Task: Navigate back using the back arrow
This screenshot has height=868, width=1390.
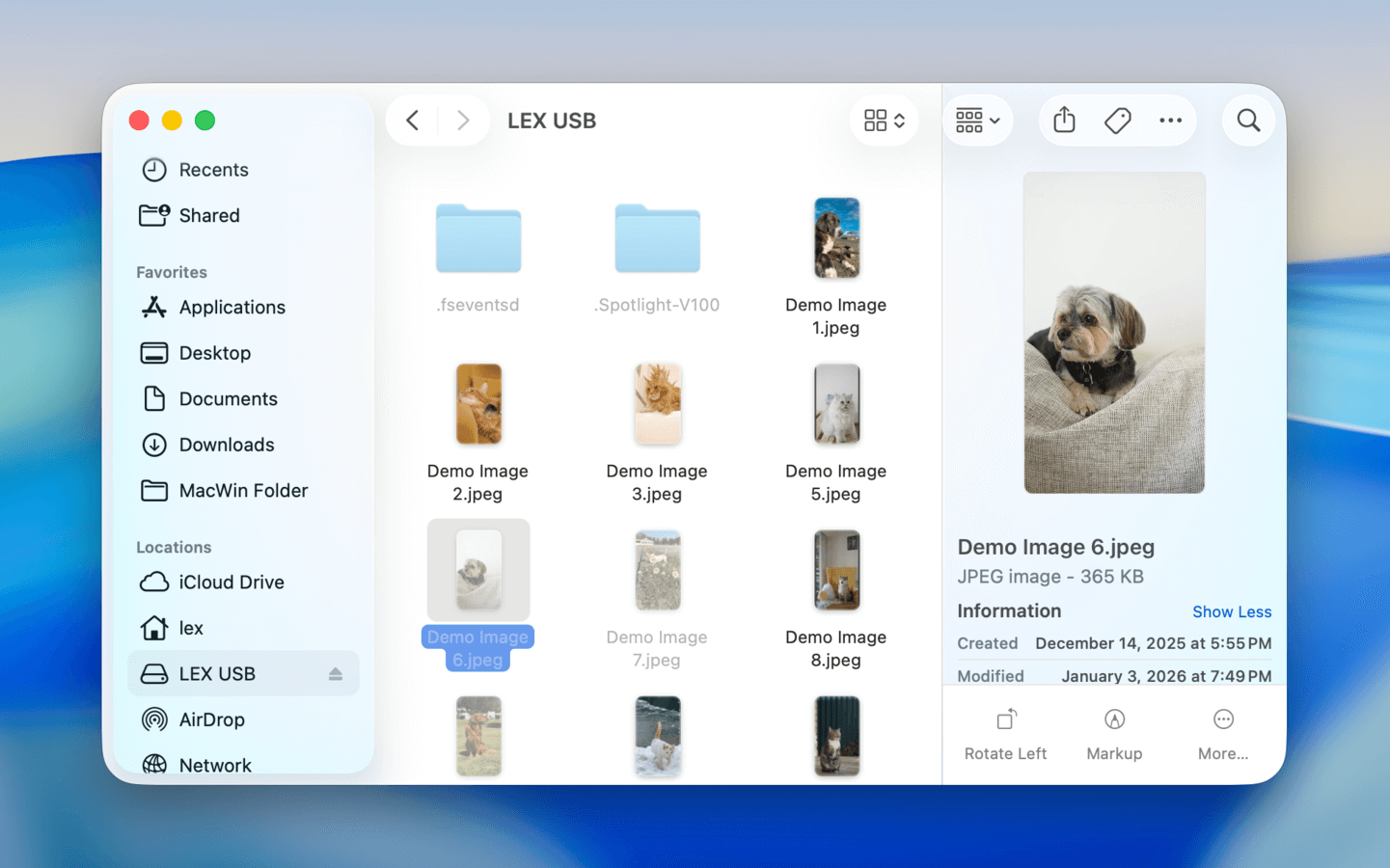Action: pos(412,120)
